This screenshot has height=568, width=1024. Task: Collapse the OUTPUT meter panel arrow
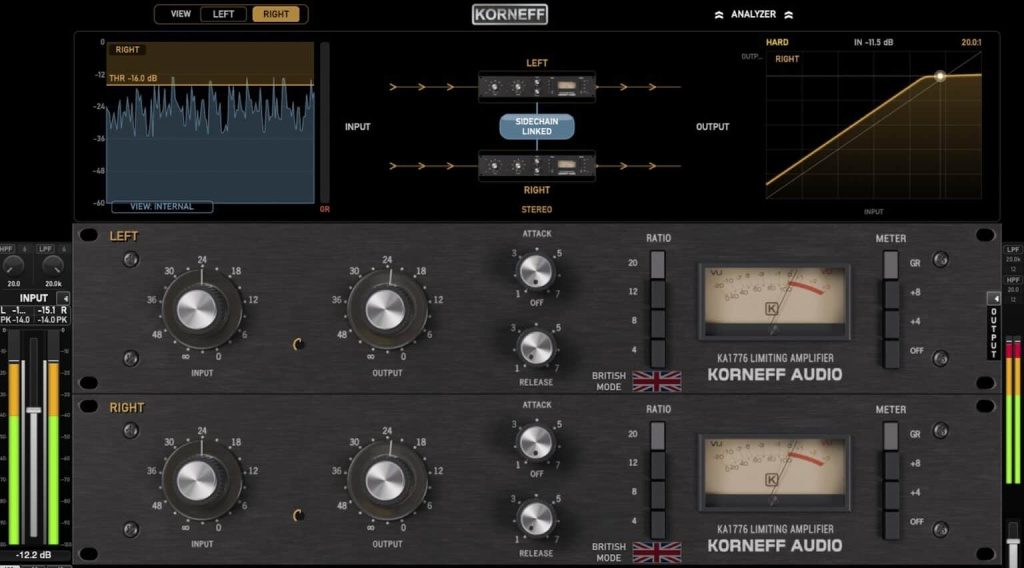point(994,298)
